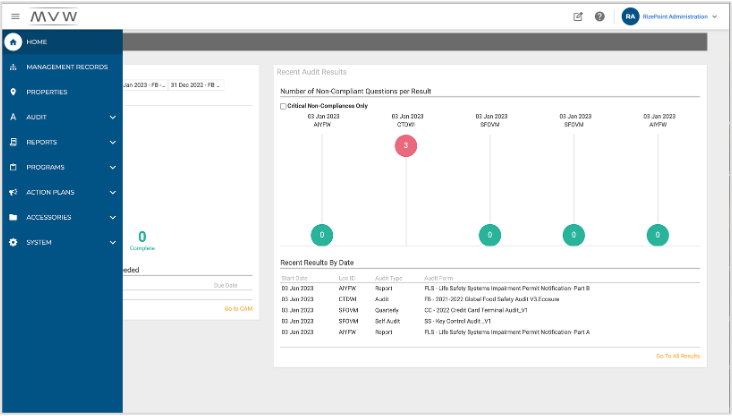
Task: Select Properties menu item
Action: [x=47, y=92]
